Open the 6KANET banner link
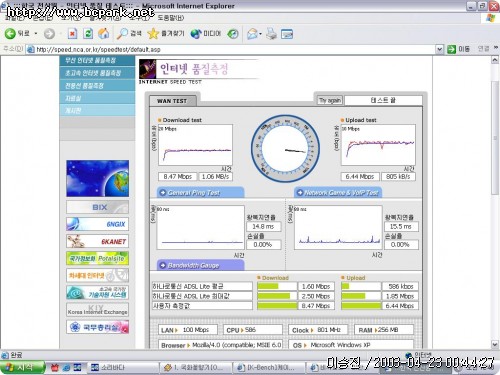This screenshot has width=500, height=375. click(x=97, y=241)
